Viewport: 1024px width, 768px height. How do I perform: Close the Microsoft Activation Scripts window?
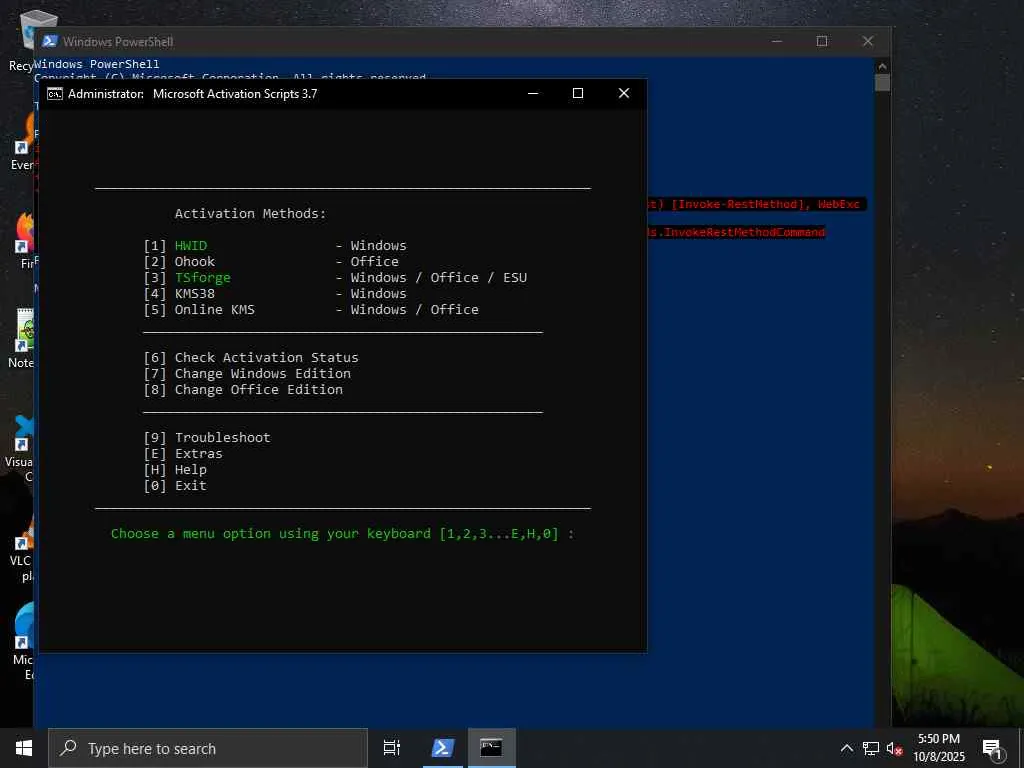[624, 93]
